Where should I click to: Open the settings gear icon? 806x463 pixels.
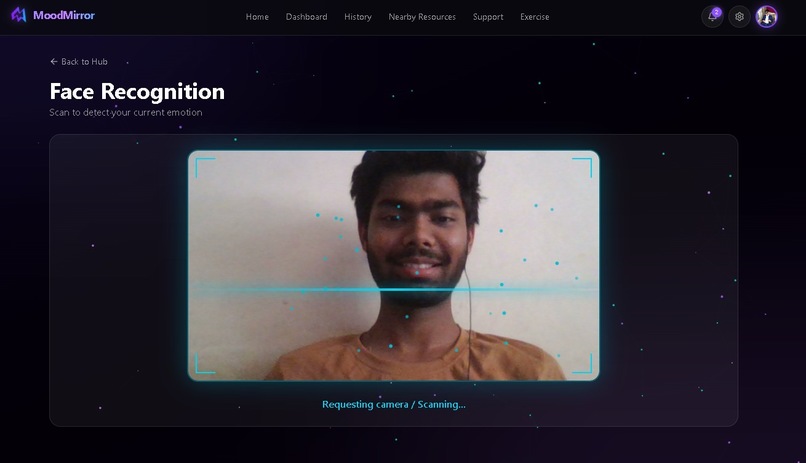click(x=739, y=16)
